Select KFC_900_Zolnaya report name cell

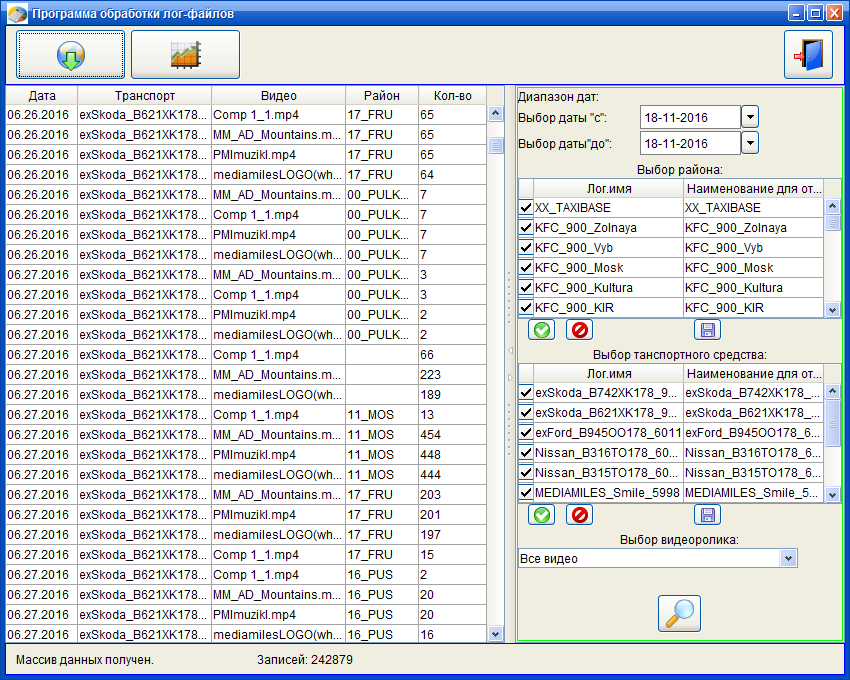point(754,228)
